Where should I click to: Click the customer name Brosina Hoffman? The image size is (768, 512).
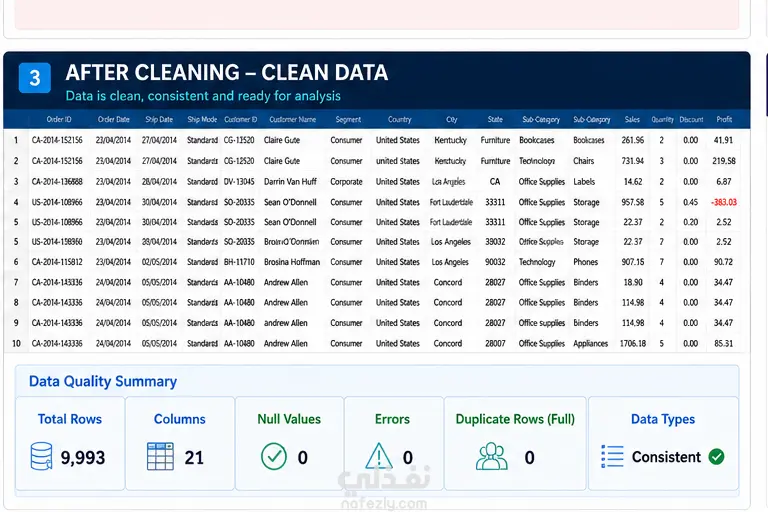pos(292,262)
